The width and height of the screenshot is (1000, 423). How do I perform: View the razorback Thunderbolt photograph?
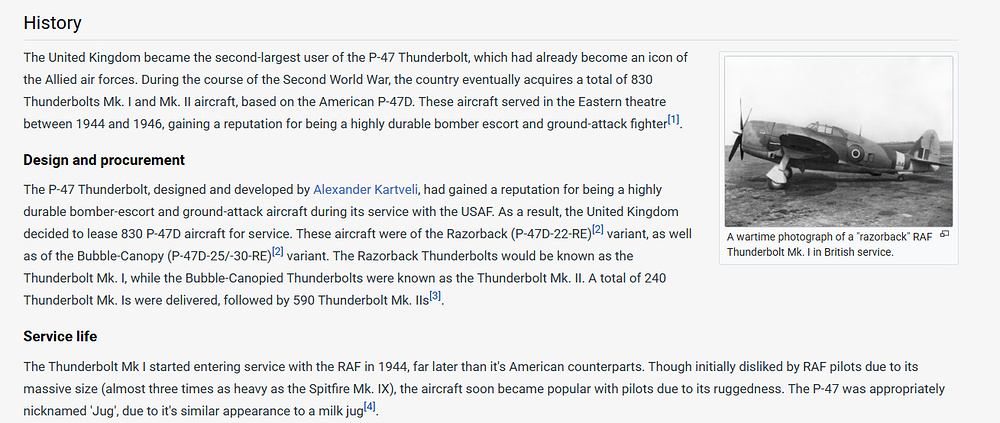tap(839, 142)
